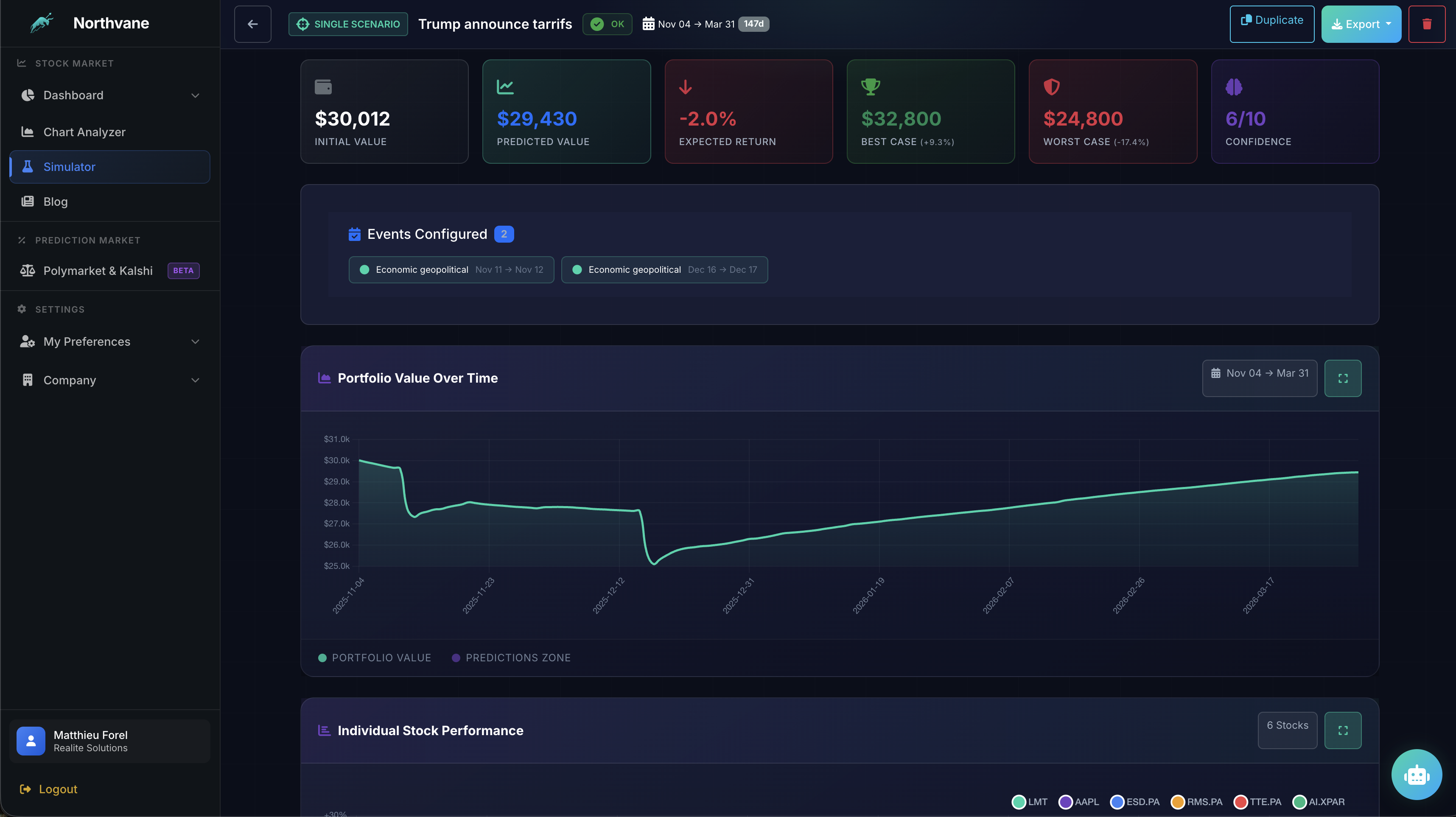Select event Economic geopolitical Nov 11 → Nov 12
The image size is (1456, 817).
451,269
